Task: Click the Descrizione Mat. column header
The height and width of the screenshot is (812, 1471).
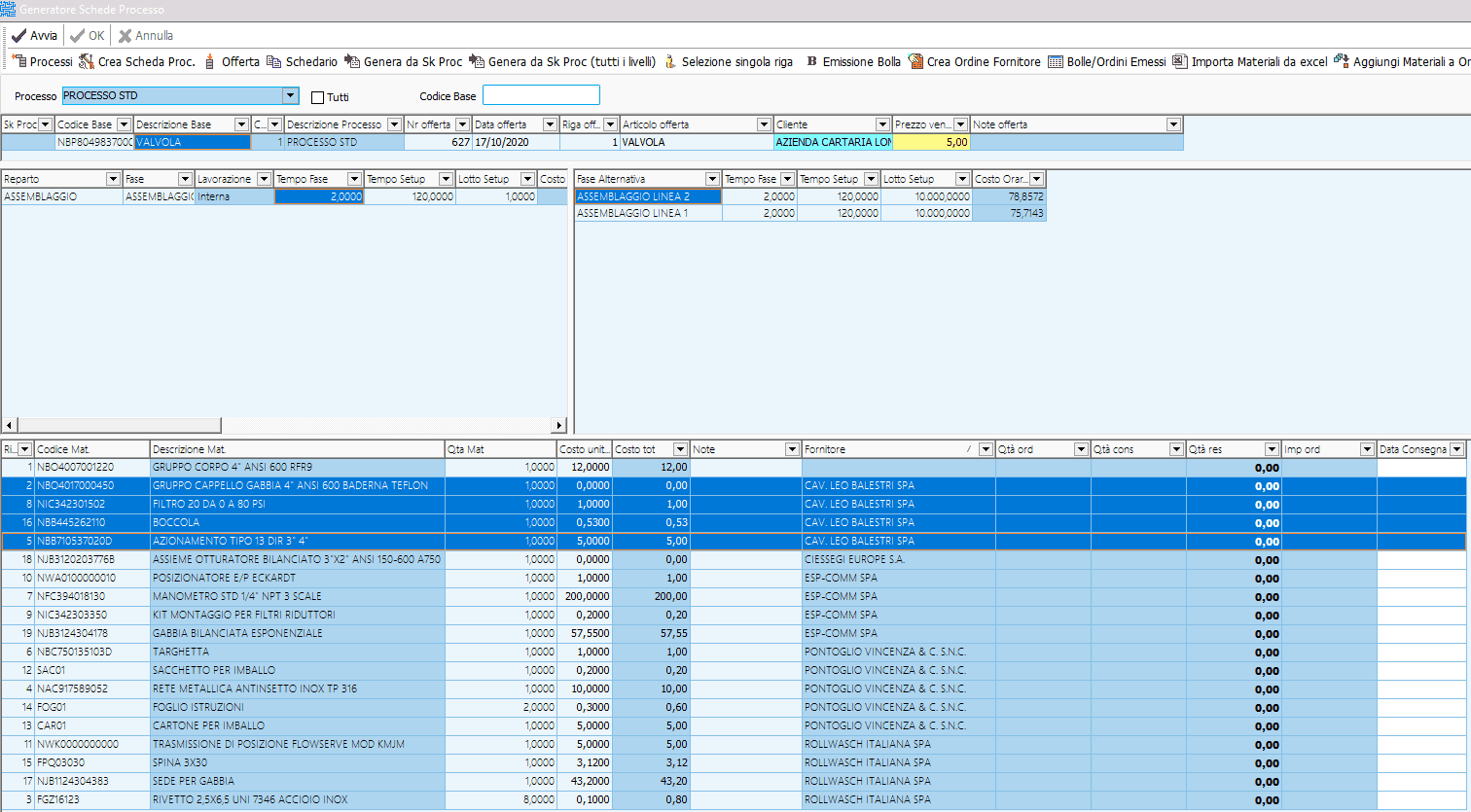Action: [297, 449]
